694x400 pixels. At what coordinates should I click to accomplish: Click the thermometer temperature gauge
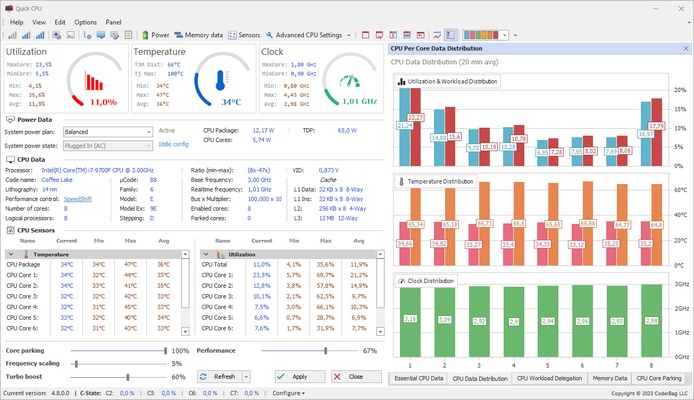click(x=223, y=83)
